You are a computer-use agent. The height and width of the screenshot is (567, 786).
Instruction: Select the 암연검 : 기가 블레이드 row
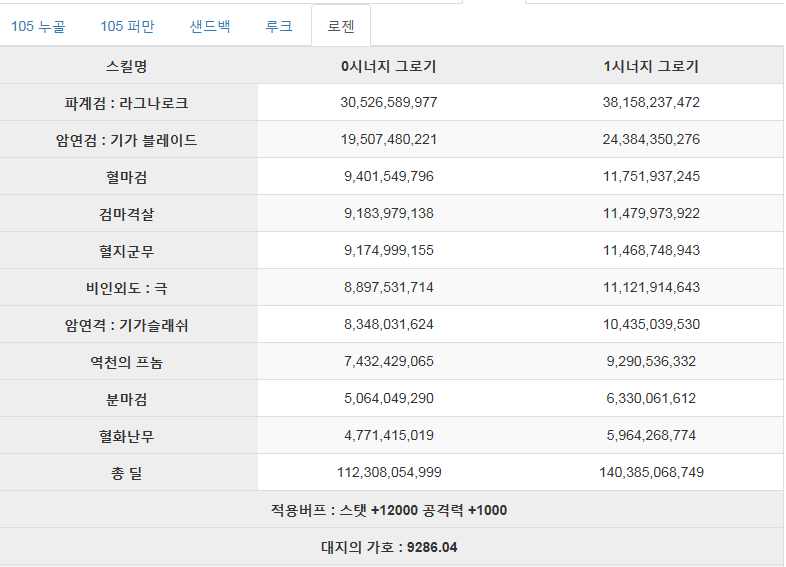(x=391, y=139)
